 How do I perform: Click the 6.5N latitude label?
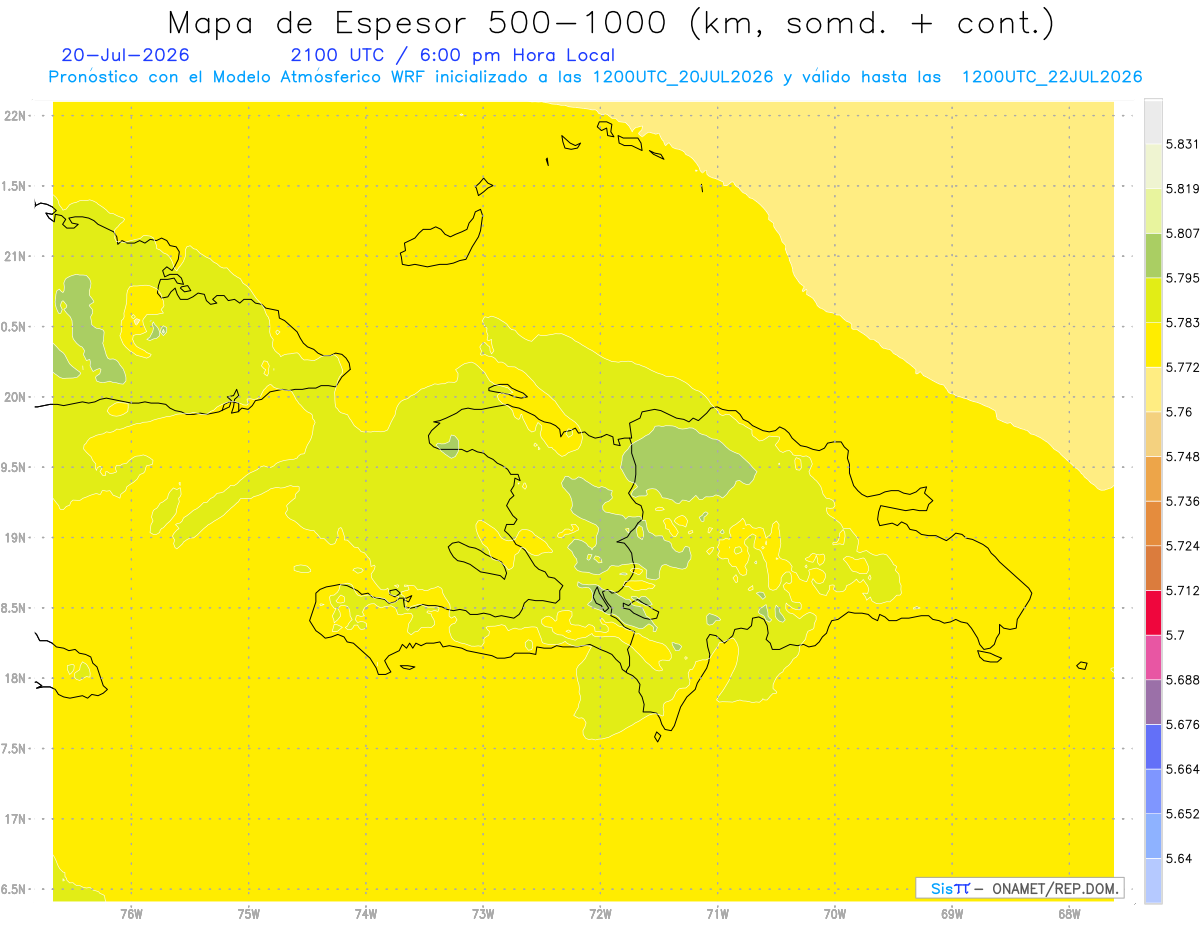(15, 889)
